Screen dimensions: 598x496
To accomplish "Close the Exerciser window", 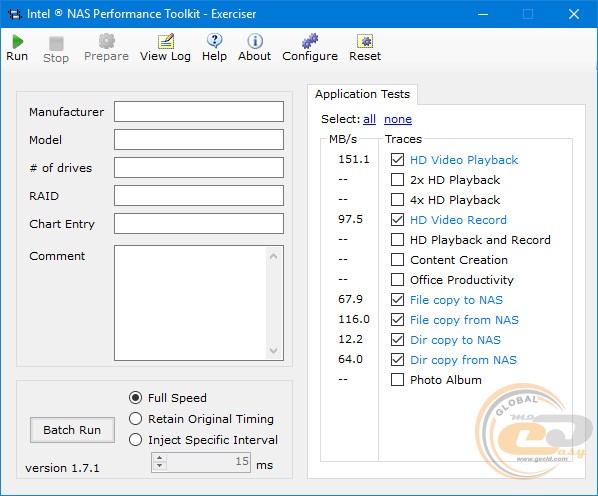I will tap(574, 14).
